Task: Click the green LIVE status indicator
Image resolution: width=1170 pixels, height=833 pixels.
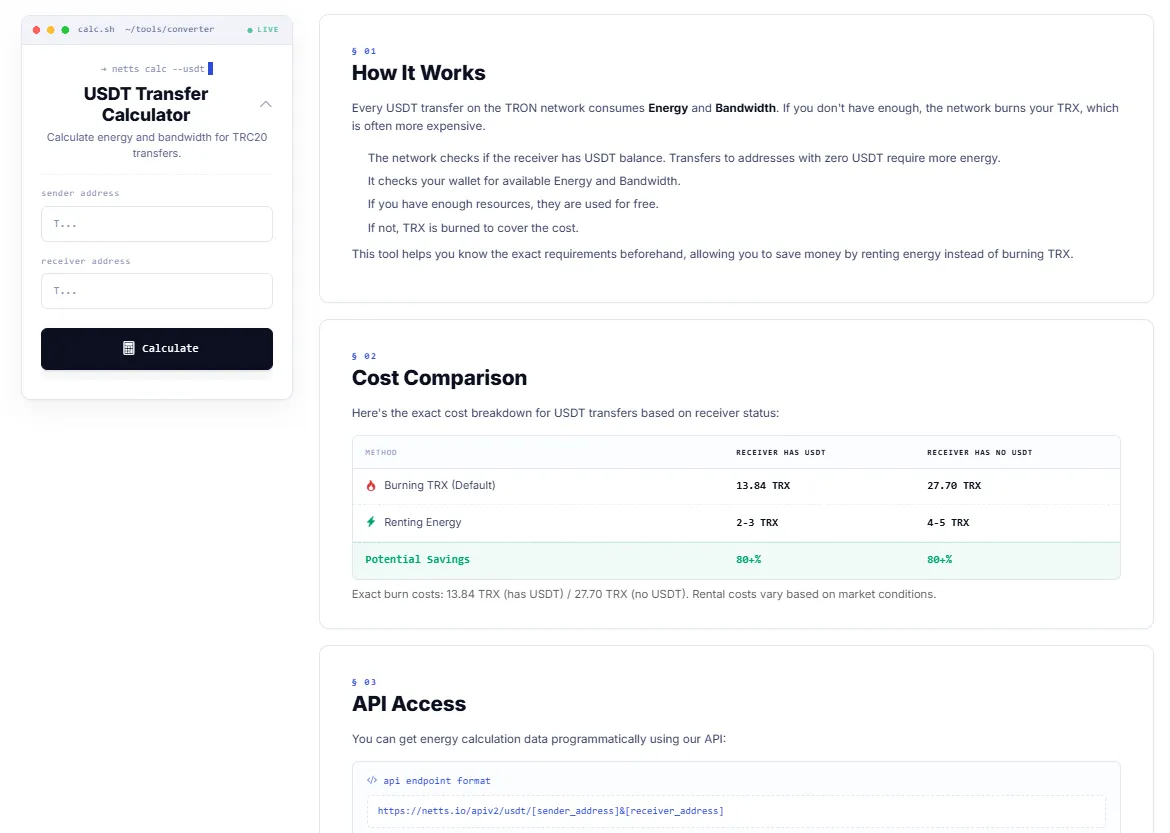Action: coord(263,30)
